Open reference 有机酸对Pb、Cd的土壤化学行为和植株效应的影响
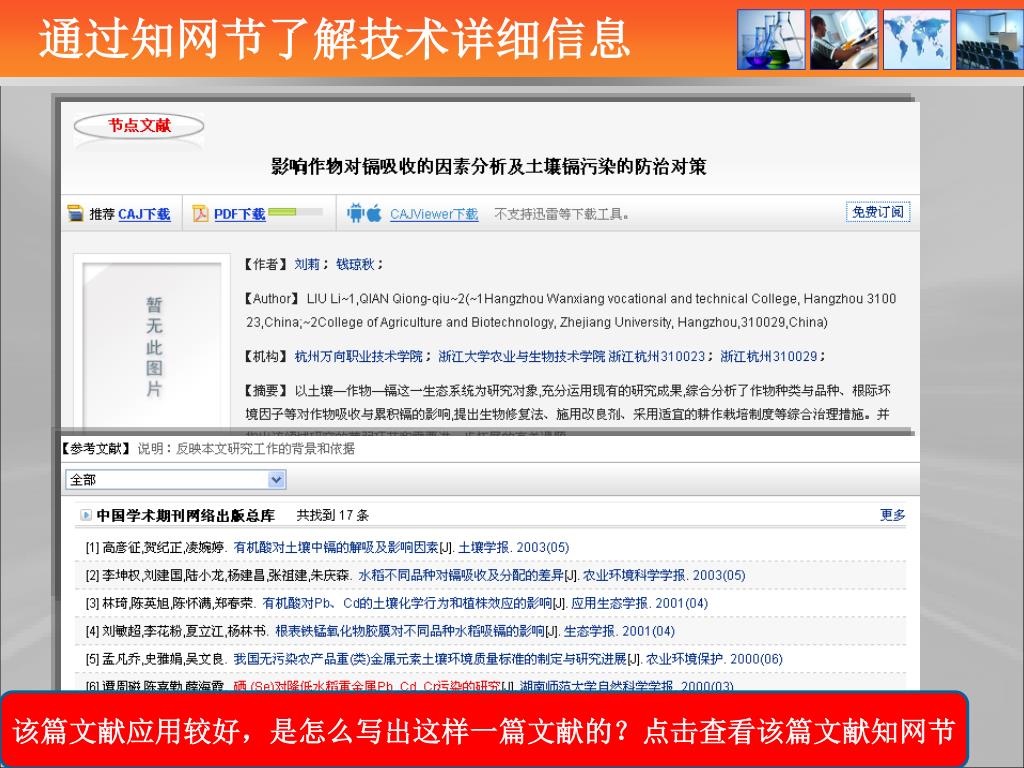The image size is (1024, 768). pyautogui.click(x=408, y=603)
